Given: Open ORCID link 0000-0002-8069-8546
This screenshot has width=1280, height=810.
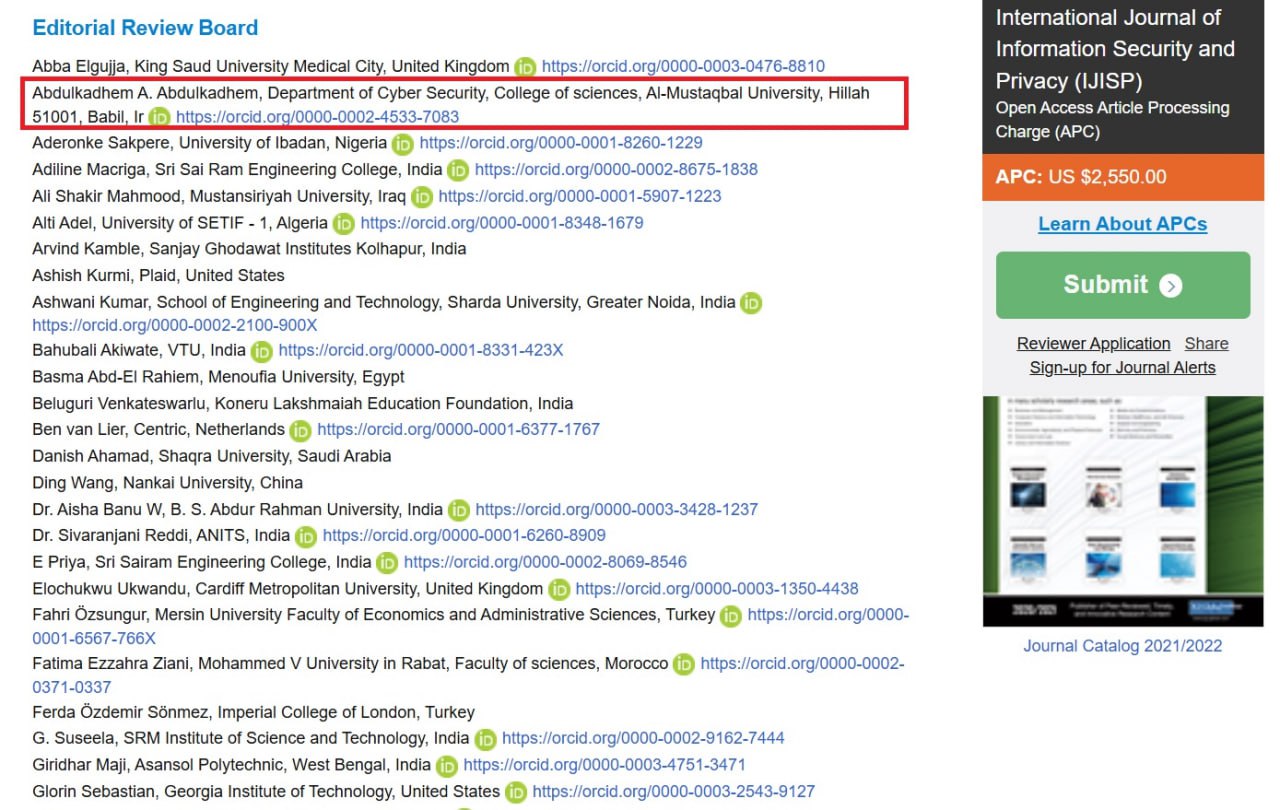Looking at the screenshot, I should (545, 562).
